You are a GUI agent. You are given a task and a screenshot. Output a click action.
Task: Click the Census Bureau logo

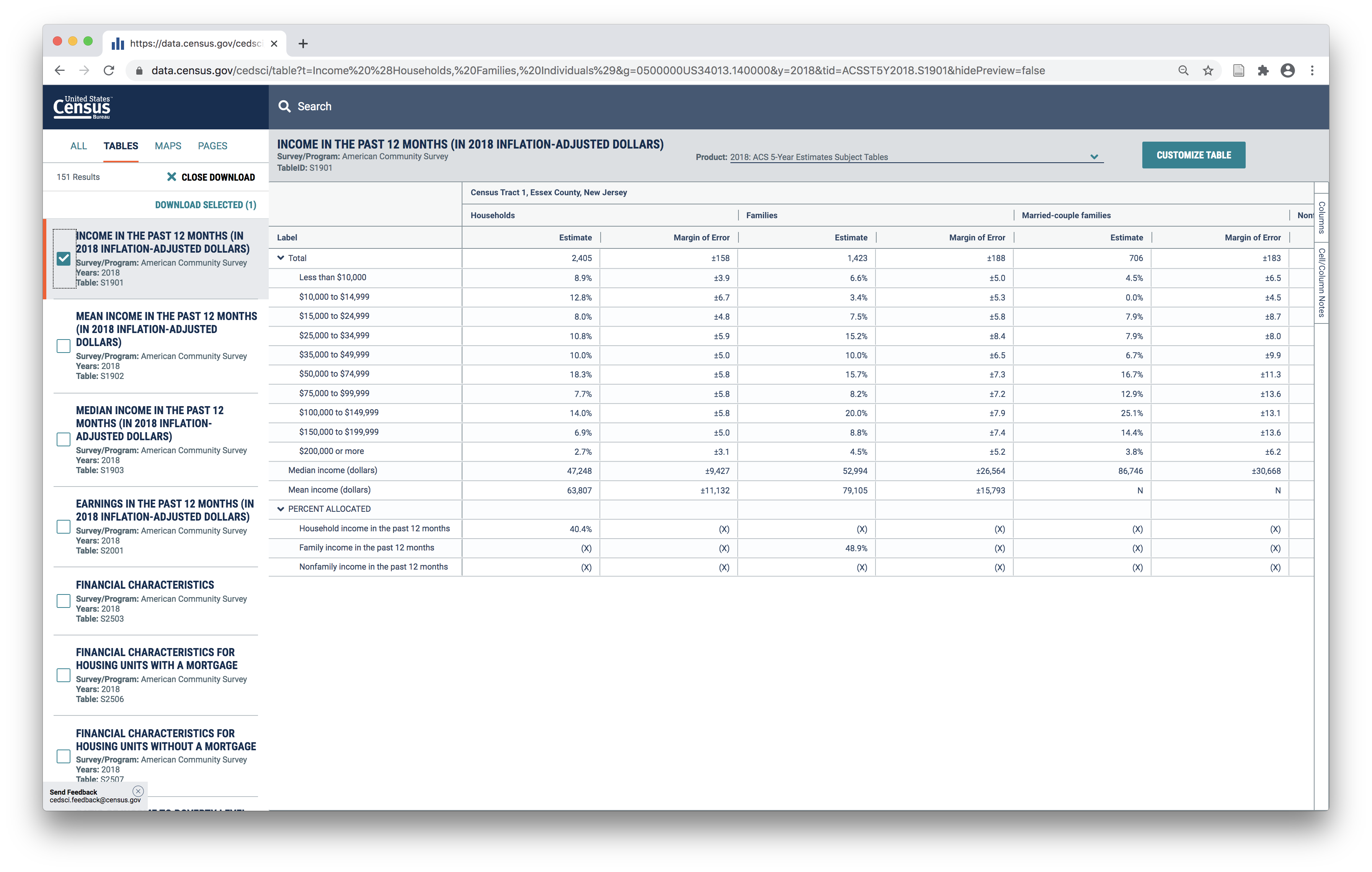click(x=82, y=107)
